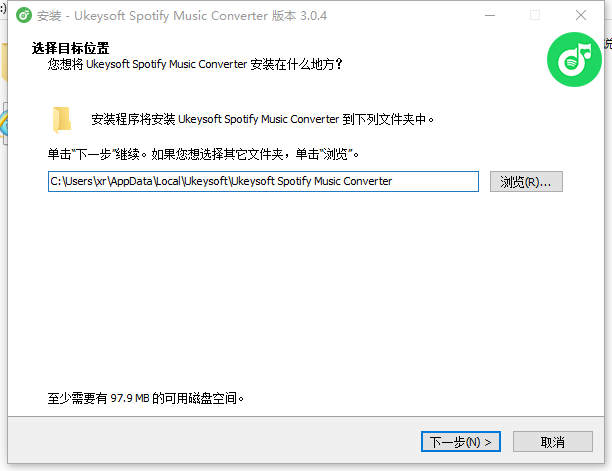Click the text 安装程序将安装 Ukeysoft Spotify Music Converter
The width and height of the screenshot is (612, 471).
[x=215, y=119]
